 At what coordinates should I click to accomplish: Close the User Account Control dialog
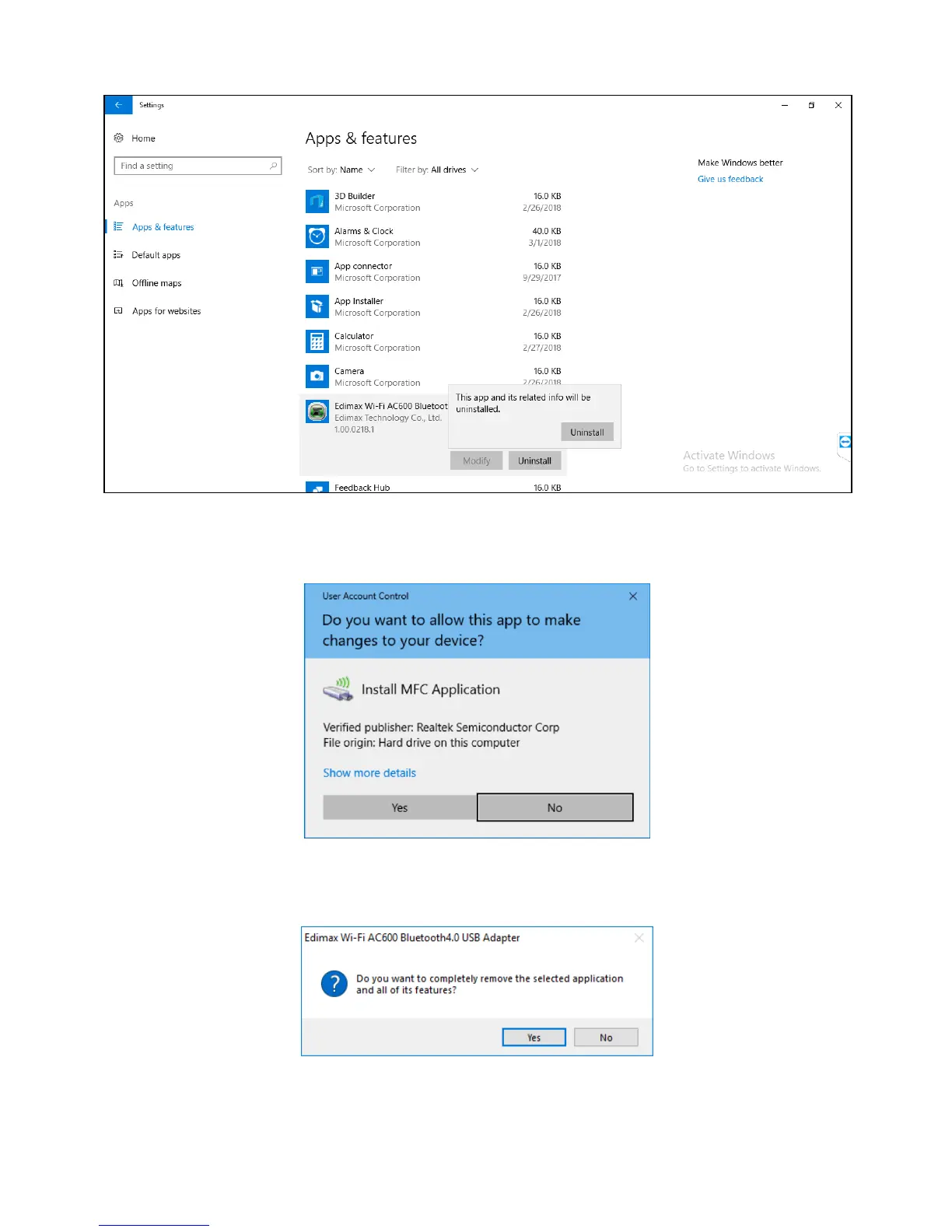(633, 596)
